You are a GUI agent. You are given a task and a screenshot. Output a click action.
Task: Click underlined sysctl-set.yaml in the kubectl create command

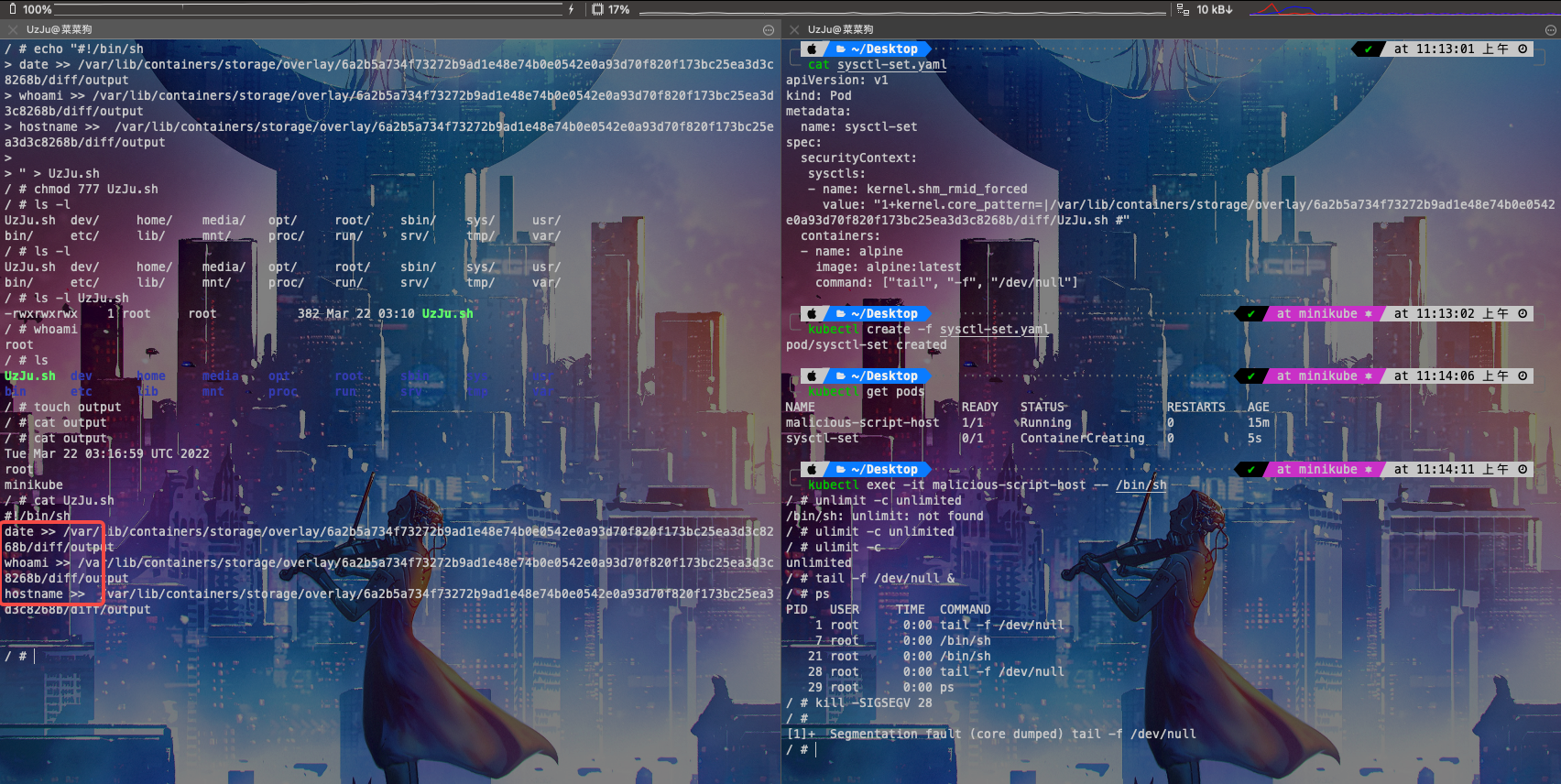994,329
